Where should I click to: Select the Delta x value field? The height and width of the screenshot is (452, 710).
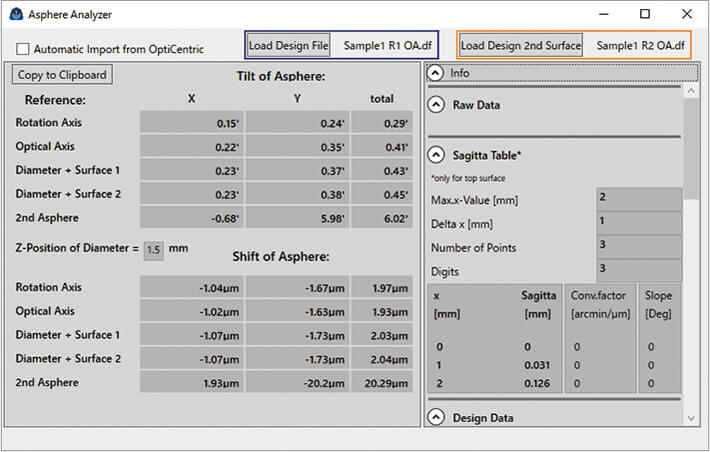pyautogui.click(x=638, y=222)
